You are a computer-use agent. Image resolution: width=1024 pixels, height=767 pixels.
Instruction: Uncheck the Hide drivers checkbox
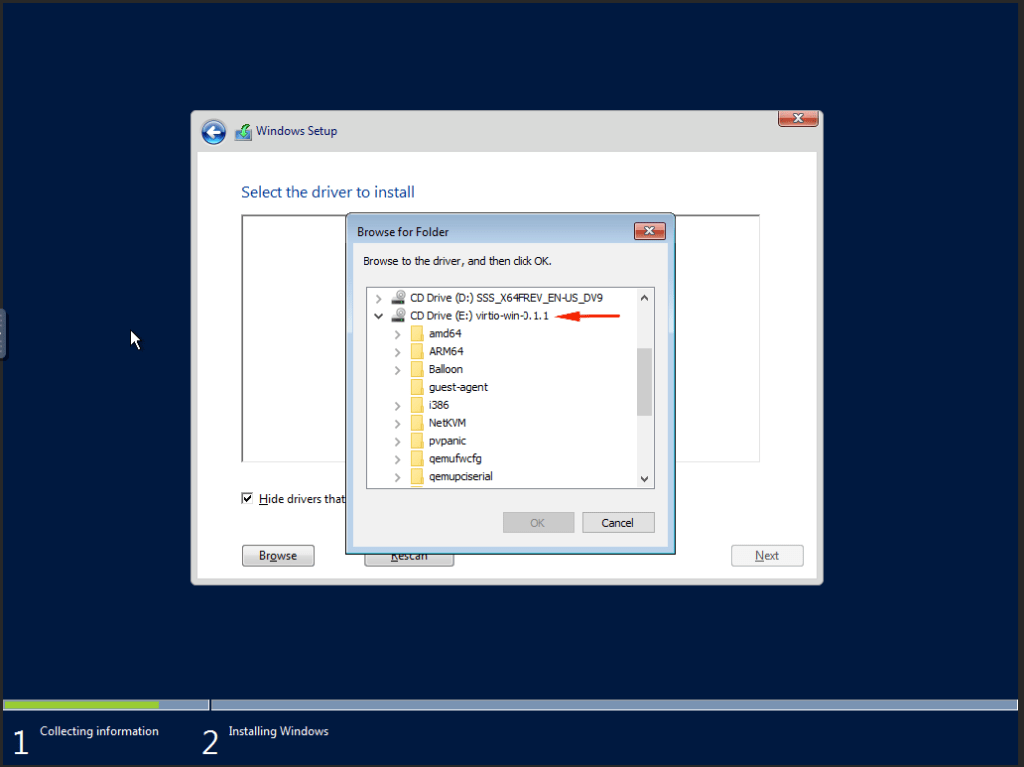tap(246, 498)
